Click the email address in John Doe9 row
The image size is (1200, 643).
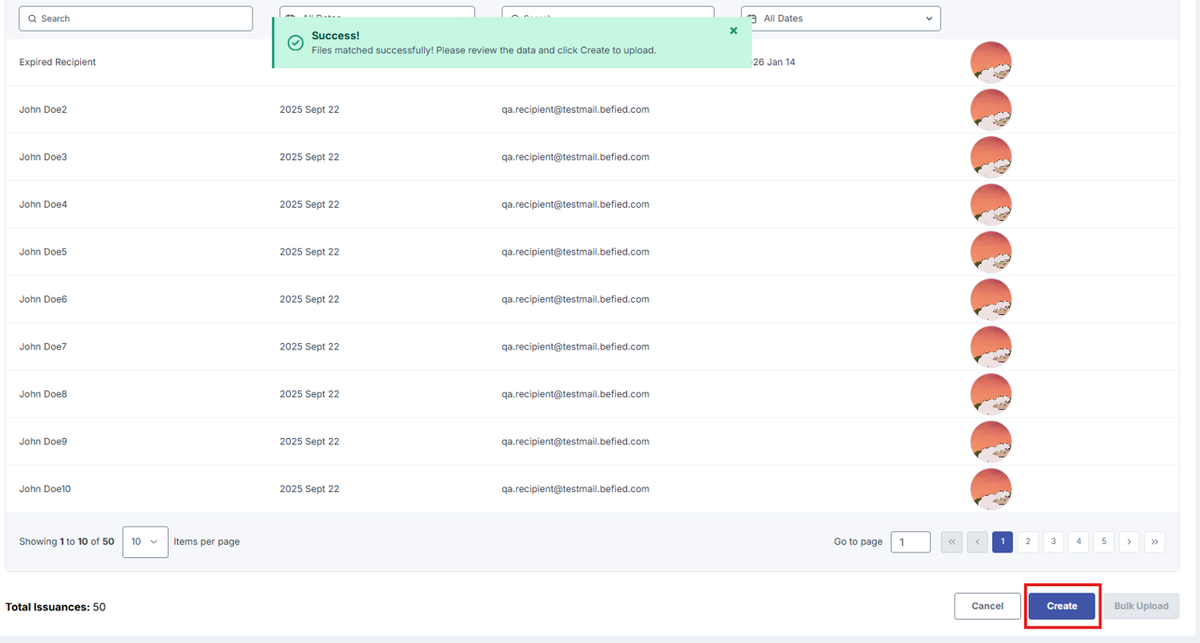[576, 441]
